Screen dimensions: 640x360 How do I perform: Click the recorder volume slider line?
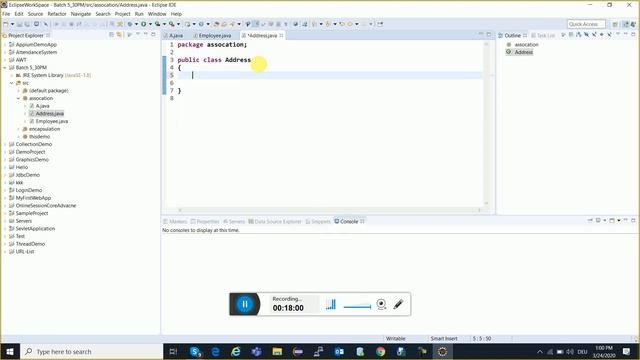[357, 306]
